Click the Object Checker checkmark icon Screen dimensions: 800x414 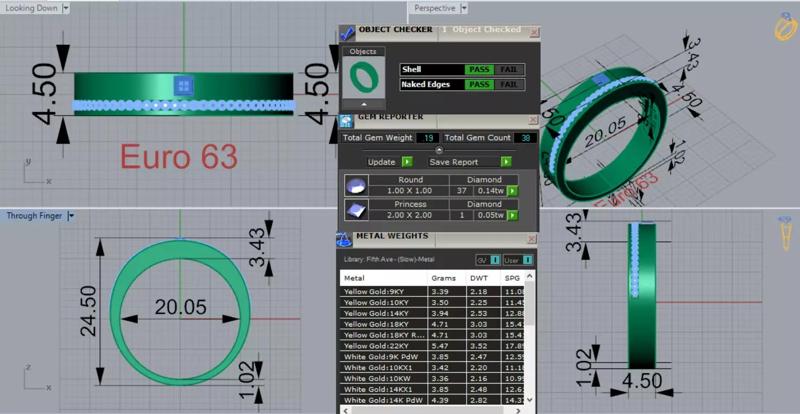click(x=347, y=33)
